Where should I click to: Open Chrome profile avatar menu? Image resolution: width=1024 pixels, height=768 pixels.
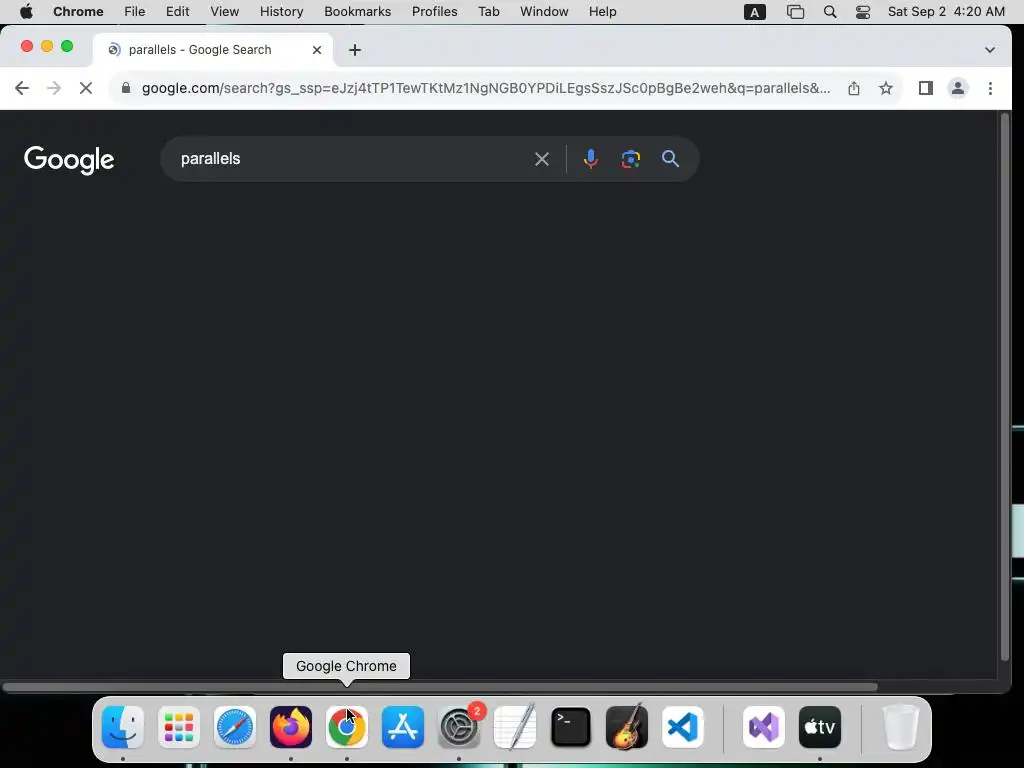click(957, 88)
